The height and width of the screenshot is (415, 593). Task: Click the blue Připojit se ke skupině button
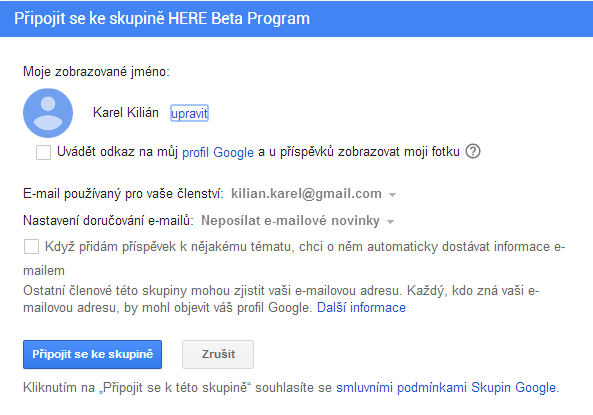coord(92,354)
